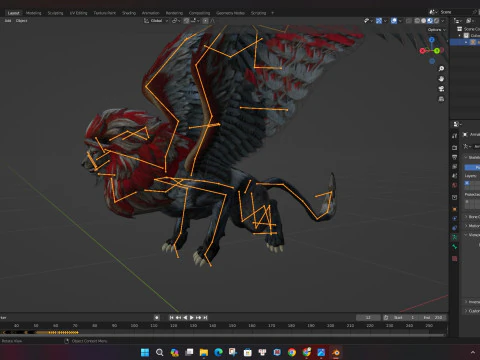480x360 pixels.
Task: Jump to the first frame
Action: (x=171, y=318)
